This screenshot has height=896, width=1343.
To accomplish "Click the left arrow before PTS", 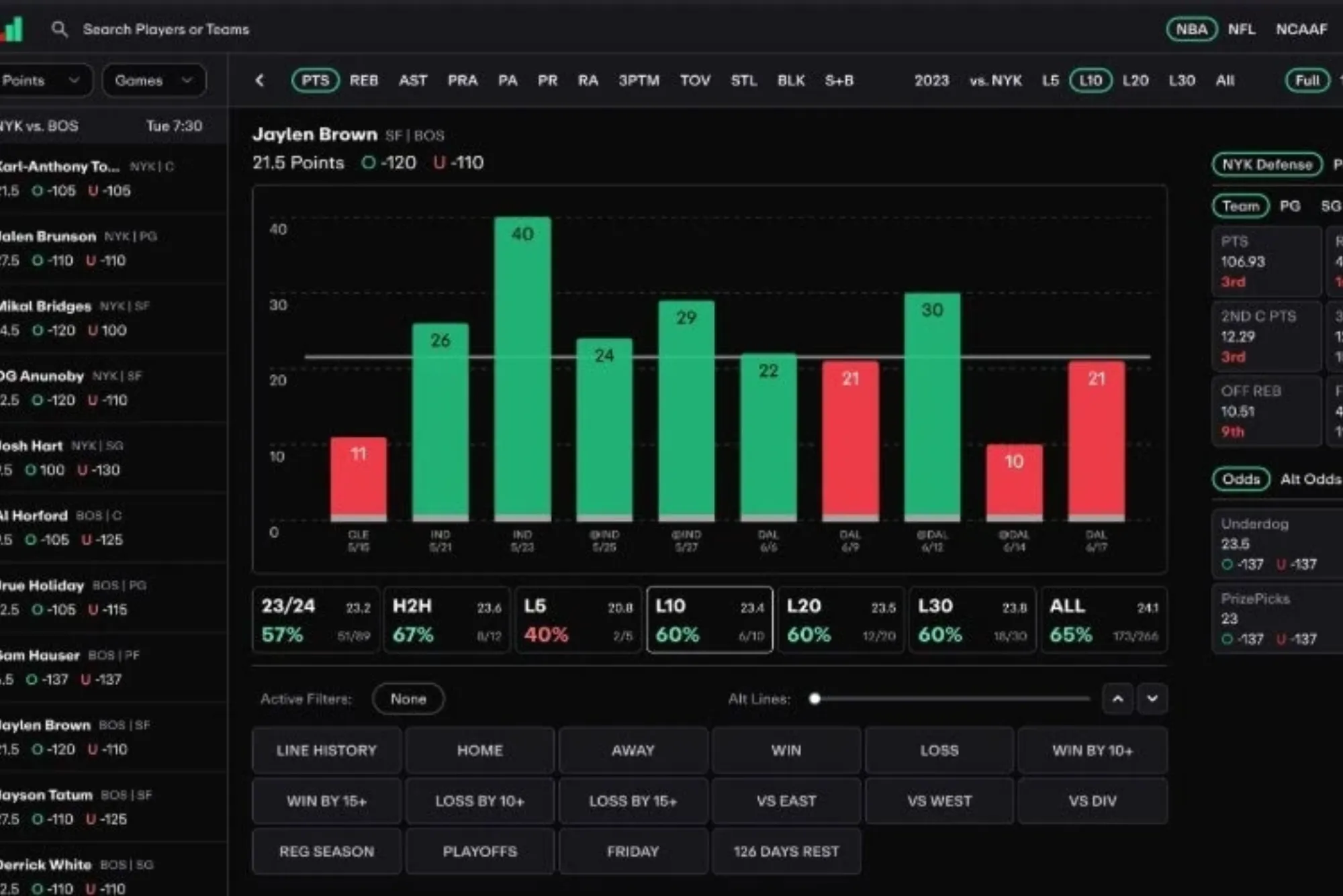I will pyautogui.click(x=260, y=81).
